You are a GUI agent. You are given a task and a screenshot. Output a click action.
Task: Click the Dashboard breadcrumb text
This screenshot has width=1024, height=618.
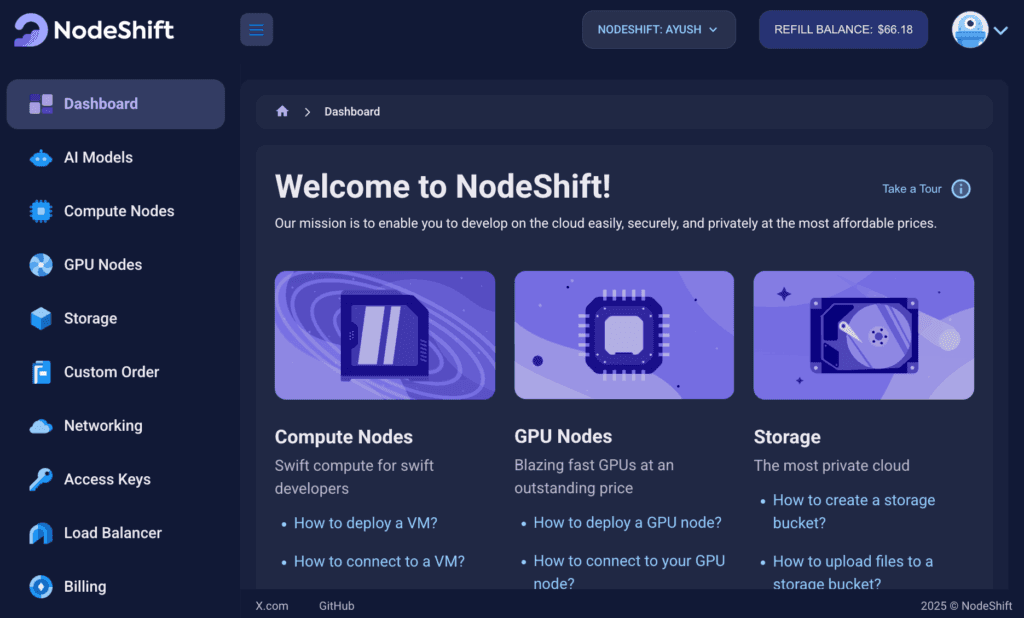tap(352, 112)
